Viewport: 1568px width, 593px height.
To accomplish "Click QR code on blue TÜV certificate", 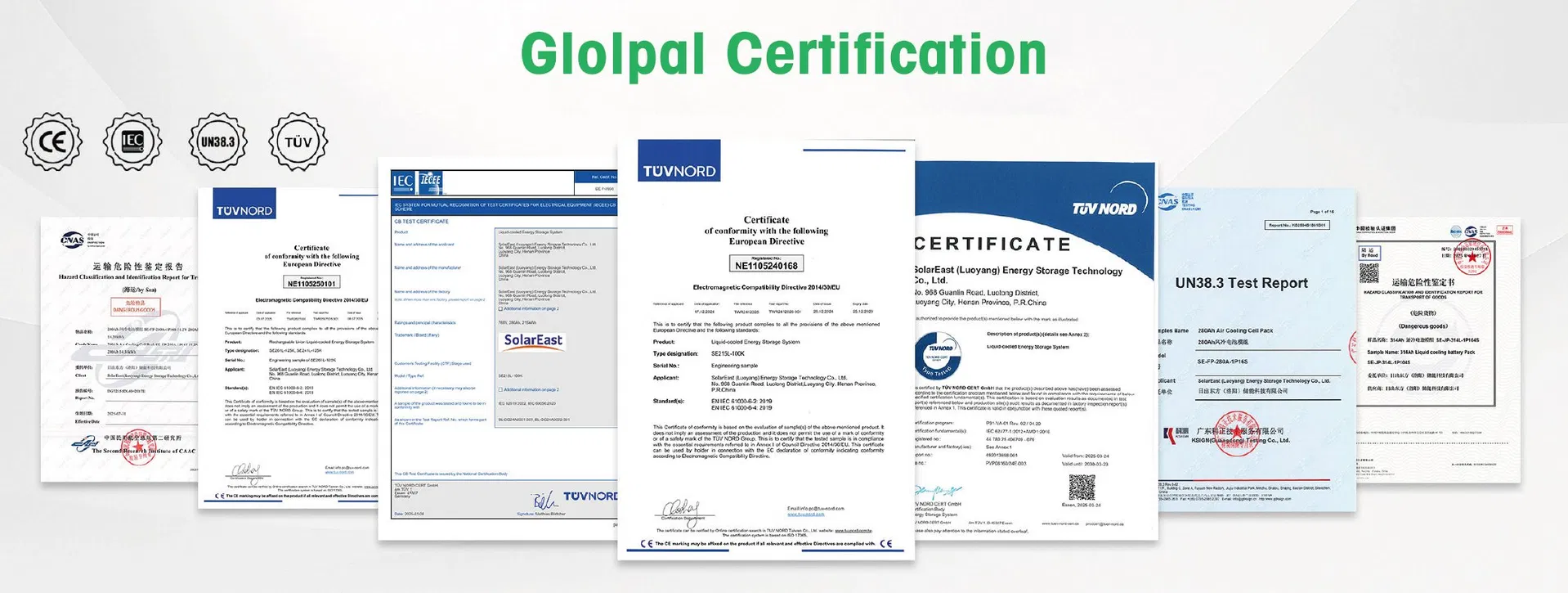I will pyautogui.click(x=1082, y=487).
